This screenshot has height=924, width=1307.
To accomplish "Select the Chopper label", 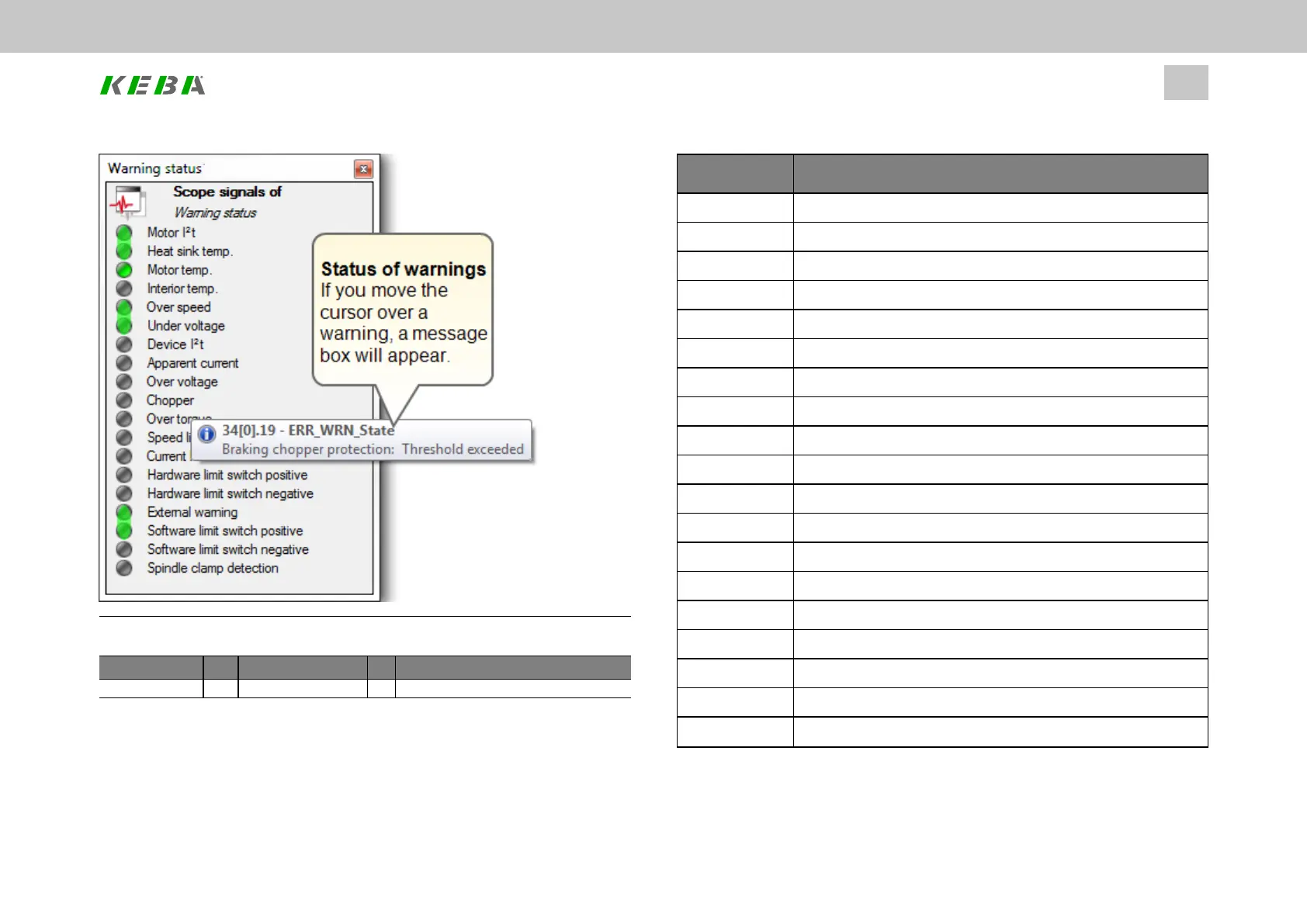I will 171,400.
